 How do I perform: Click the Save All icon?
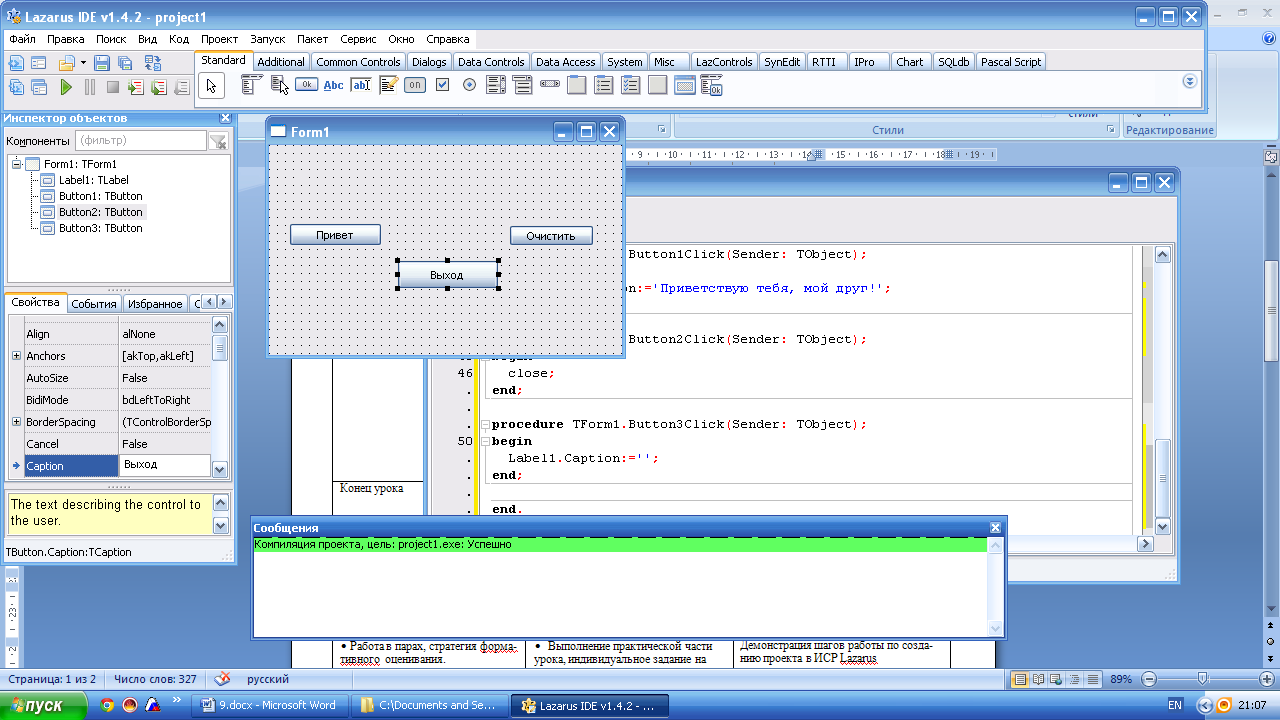pos(123,63)
